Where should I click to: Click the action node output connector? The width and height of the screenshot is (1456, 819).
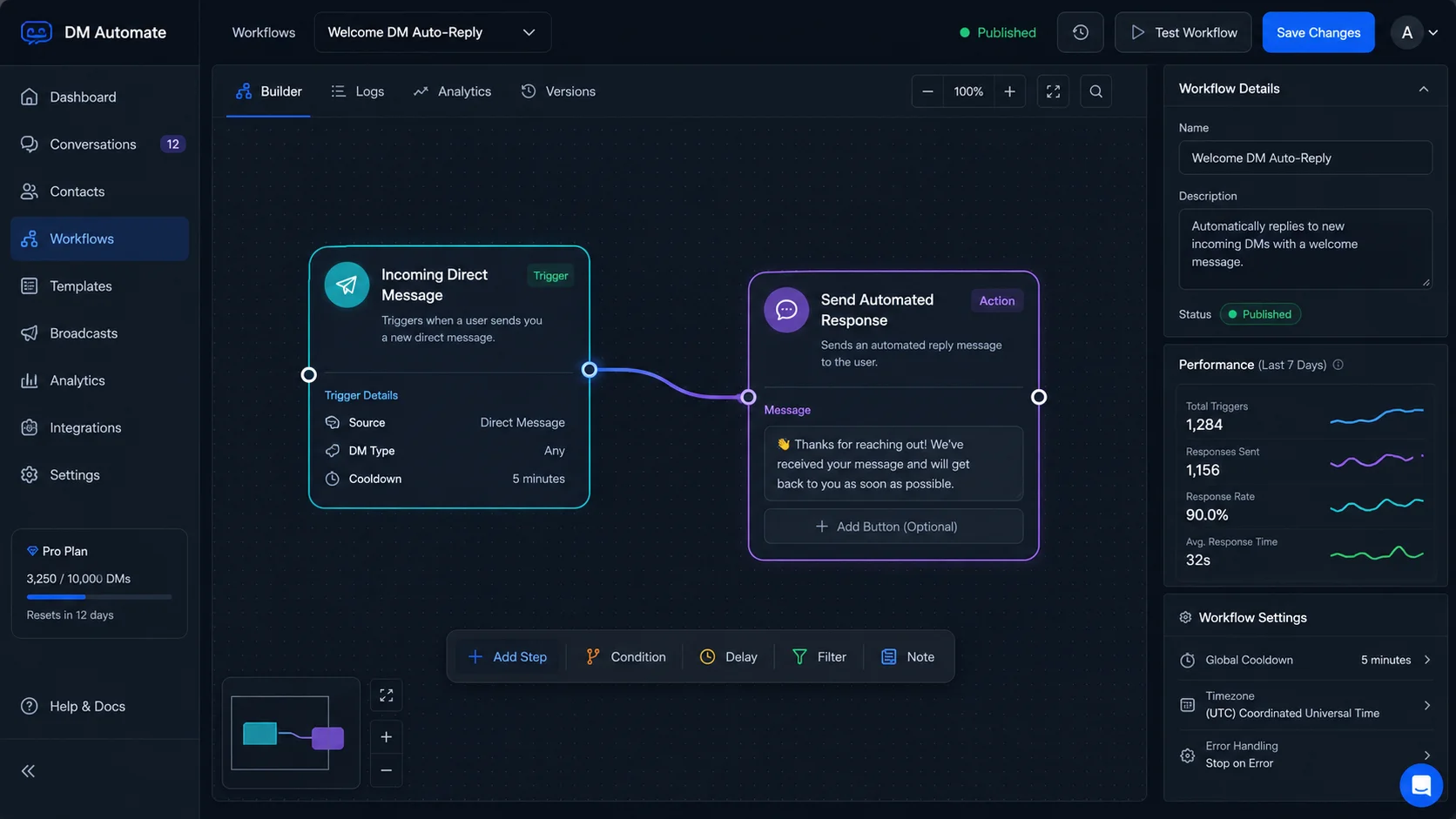(1039, 397)
